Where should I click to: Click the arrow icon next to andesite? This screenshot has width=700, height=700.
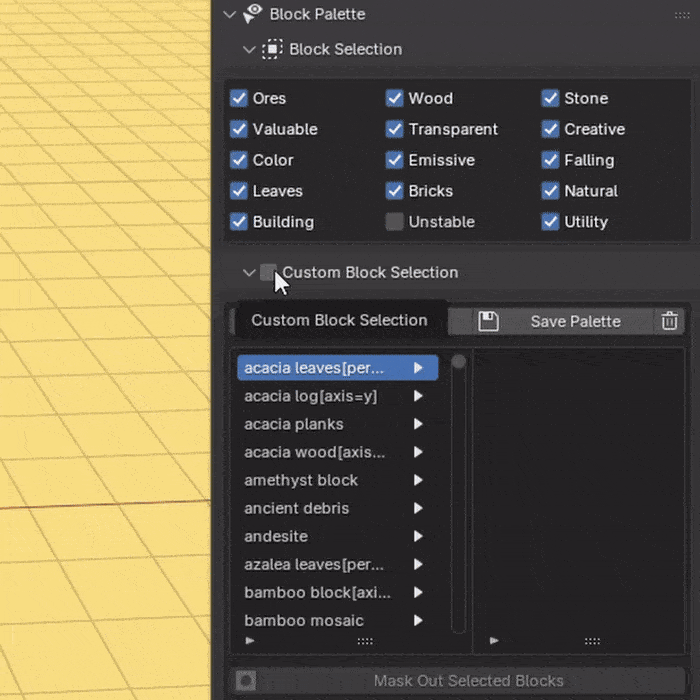pyautogui.click(x=418, y=536)
